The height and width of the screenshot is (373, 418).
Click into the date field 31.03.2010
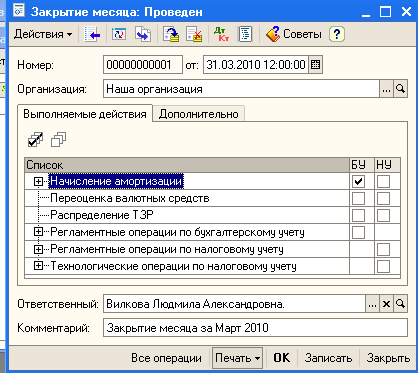[x=256, y=64]
